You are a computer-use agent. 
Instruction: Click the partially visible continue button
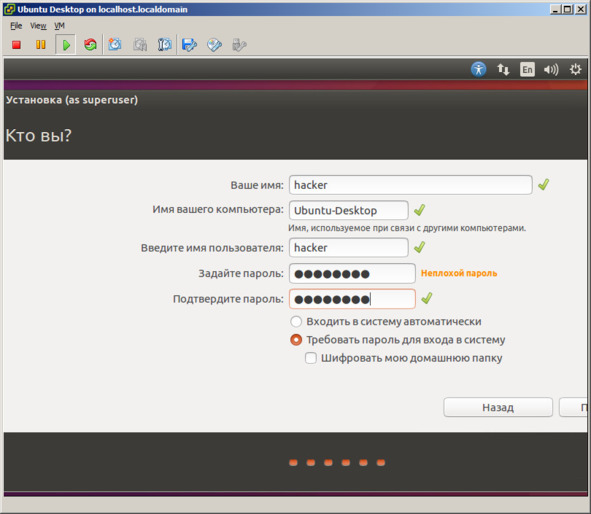tap(573, 407)
